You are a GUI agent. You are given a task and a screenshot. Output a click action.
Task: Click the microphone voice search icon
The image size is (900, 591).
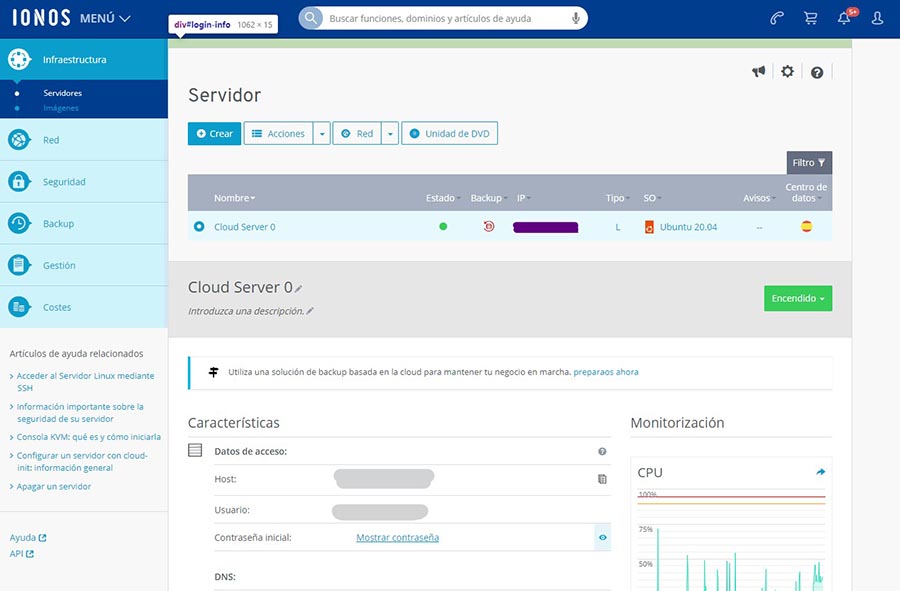pyautogui.click(x=576, y=18)
